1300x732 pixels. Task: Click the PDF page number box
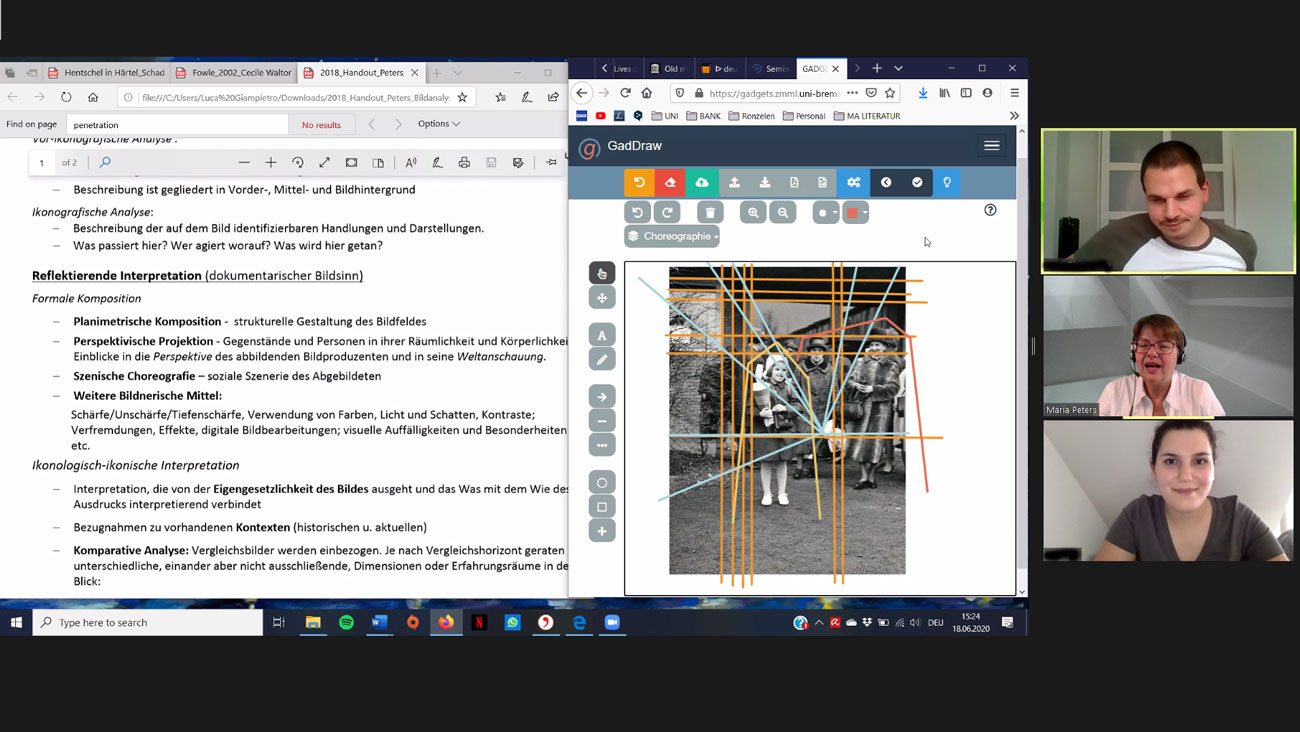[x=42, y=162]
